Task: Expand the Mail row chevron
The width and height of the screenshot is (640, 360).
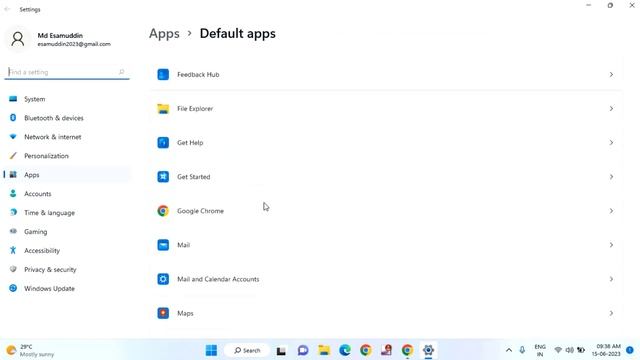Action: 611,245
